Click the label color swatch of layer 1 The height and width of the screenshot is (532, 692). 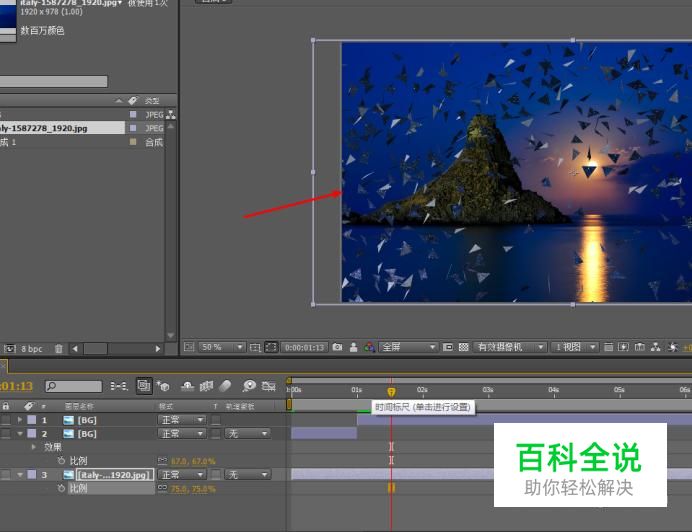coord(32,420)
